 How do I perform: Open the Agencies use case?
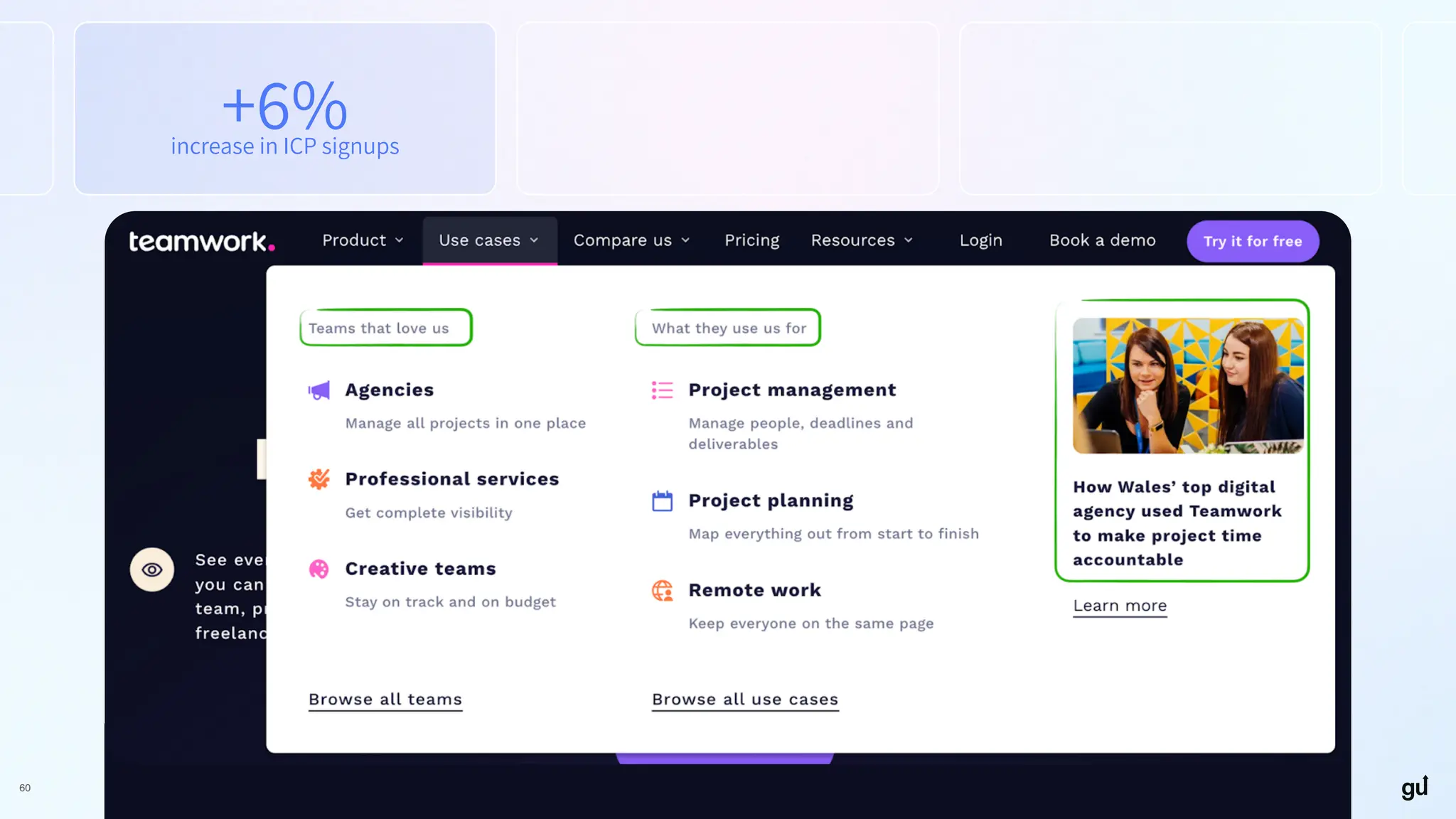[x=390, y=390]
